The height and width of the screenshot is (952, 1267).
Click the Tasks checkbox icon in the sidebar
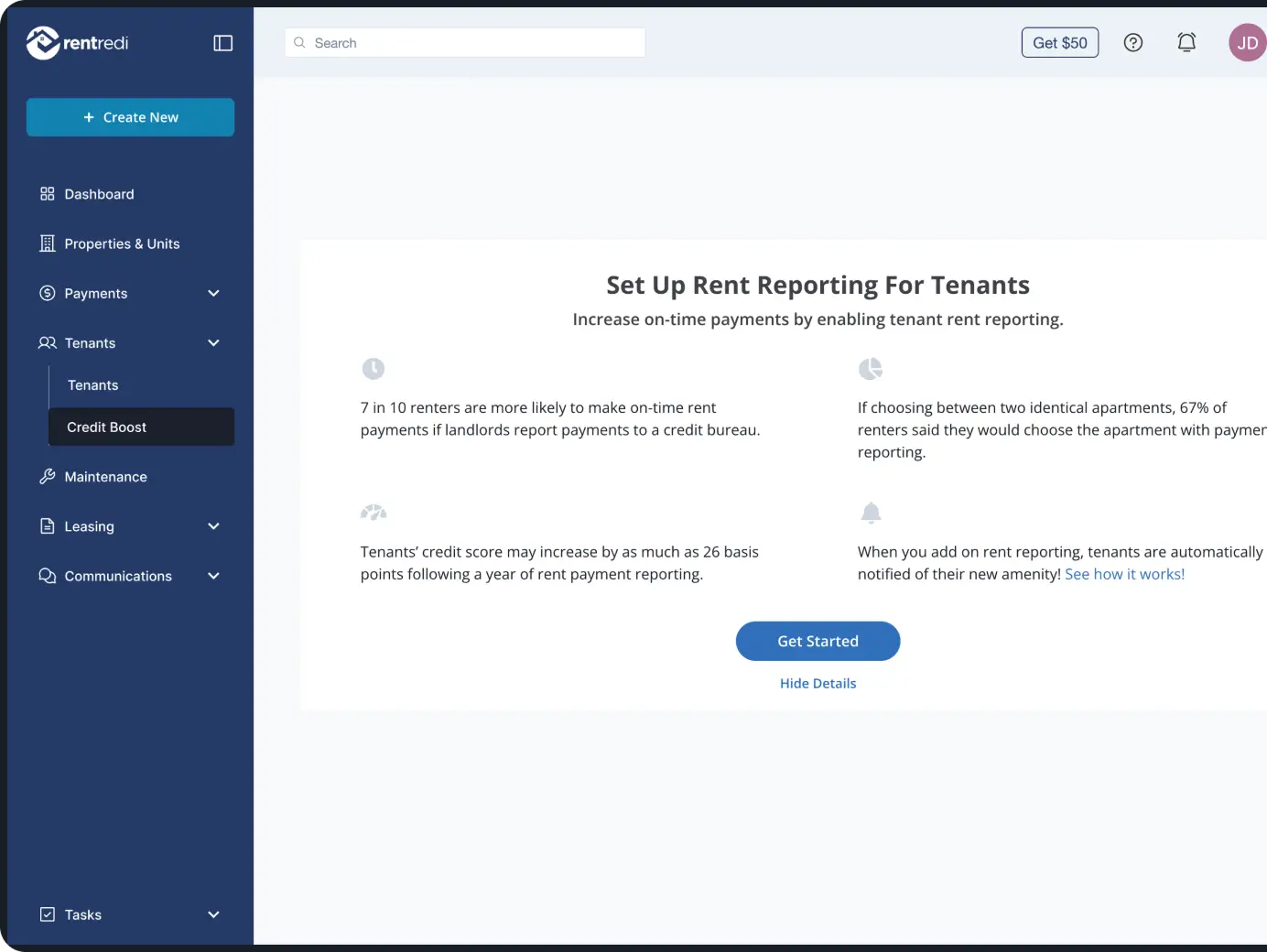coord(48,914)
